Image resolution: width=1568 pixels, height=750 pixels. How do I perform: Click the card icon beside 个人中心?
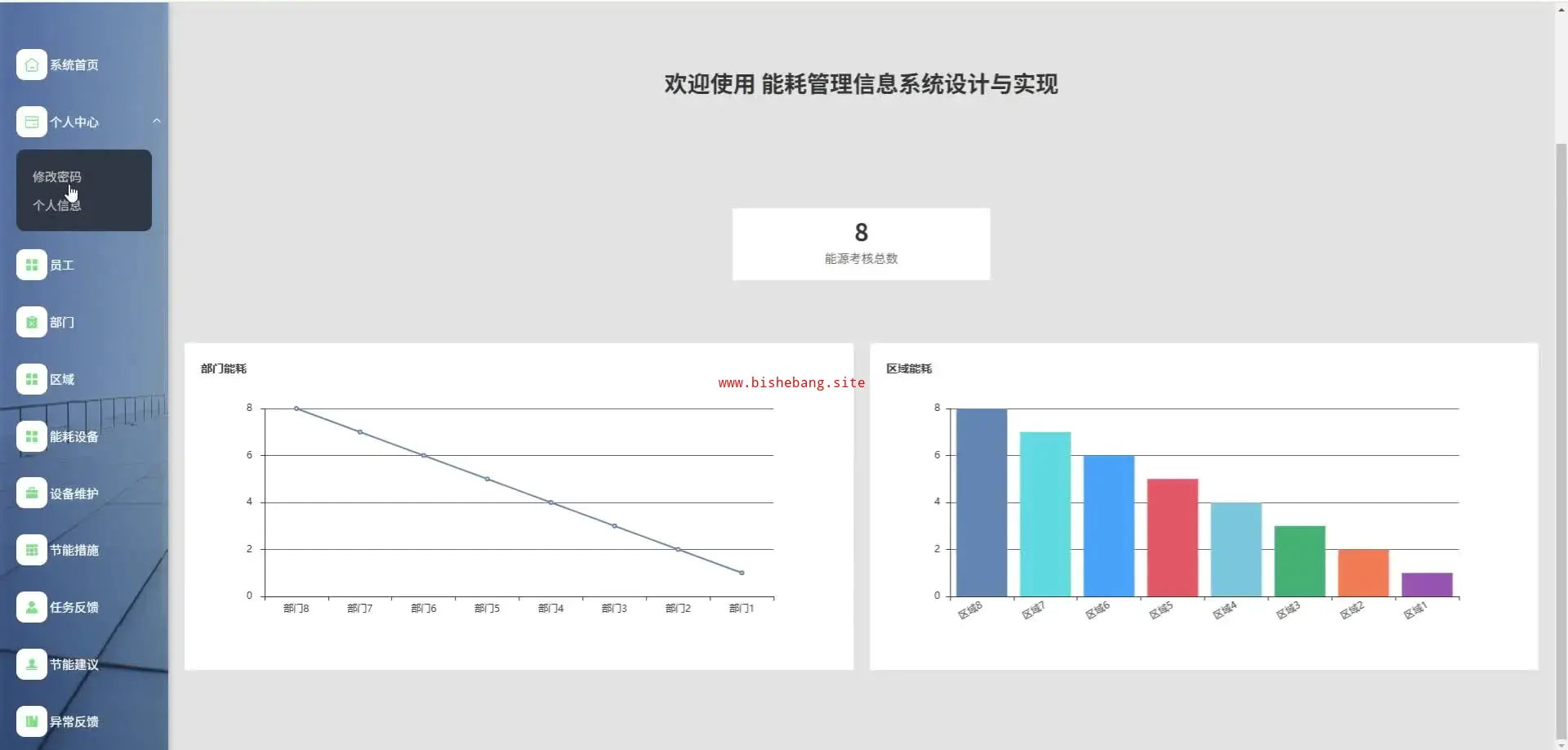[x=31, y=122]
